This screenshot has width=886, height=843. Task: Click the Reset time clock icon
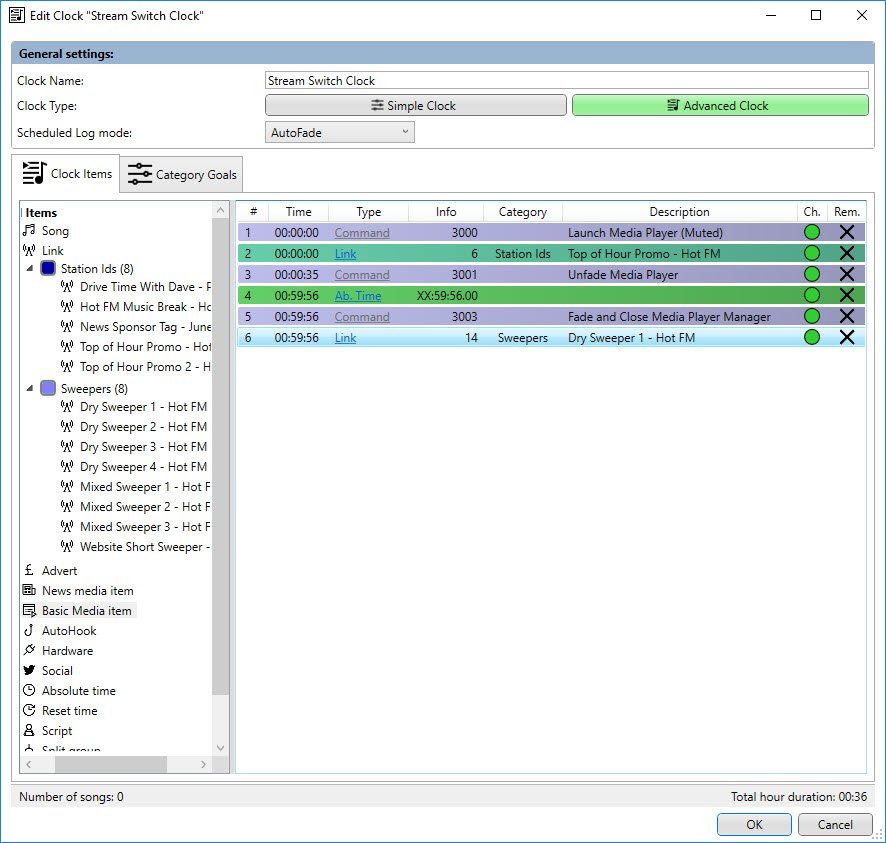tap(29, 710)
